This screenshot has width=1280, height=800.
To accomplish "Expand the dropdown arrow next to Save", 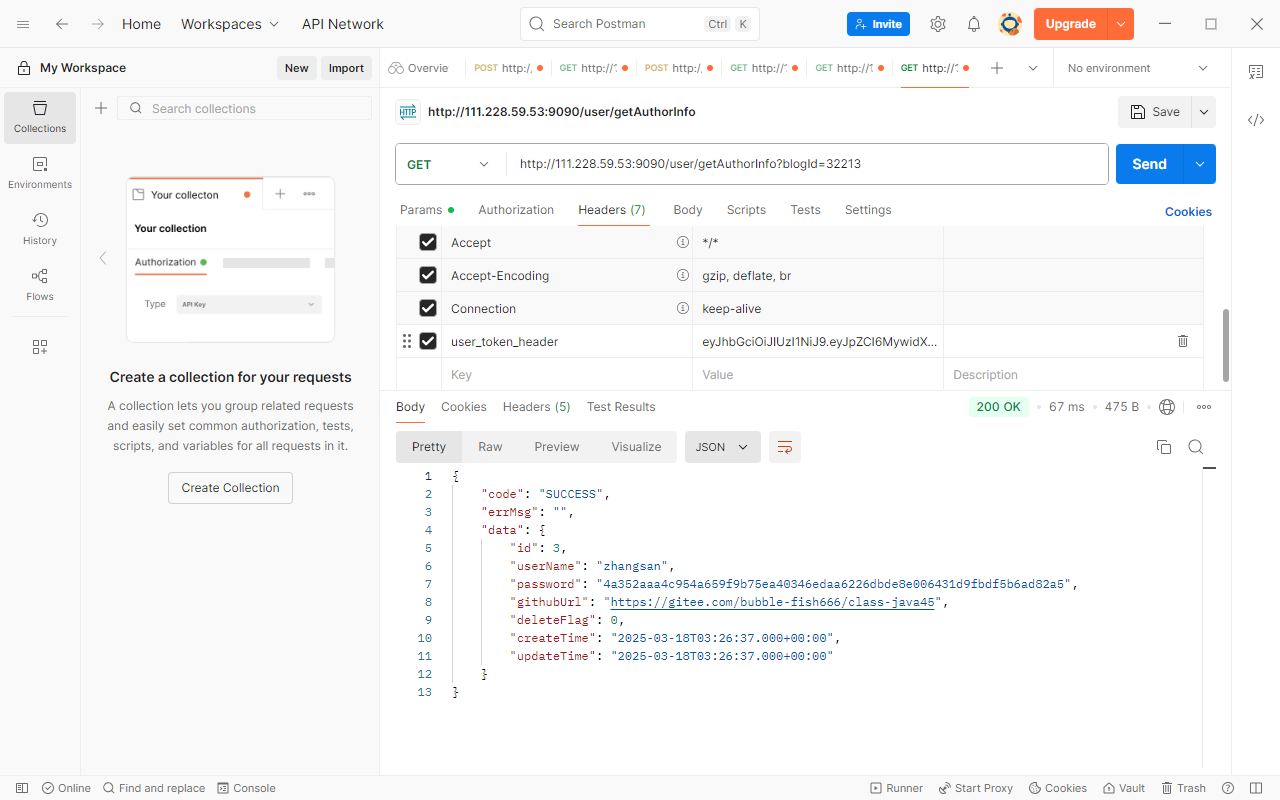I will [x=1204, y=112].
